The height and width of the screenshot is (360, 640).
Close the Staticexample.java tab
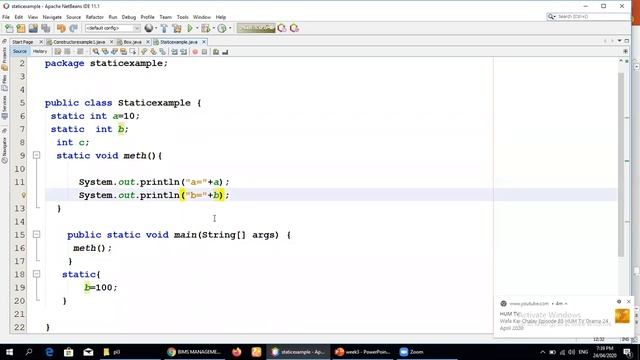204,42
